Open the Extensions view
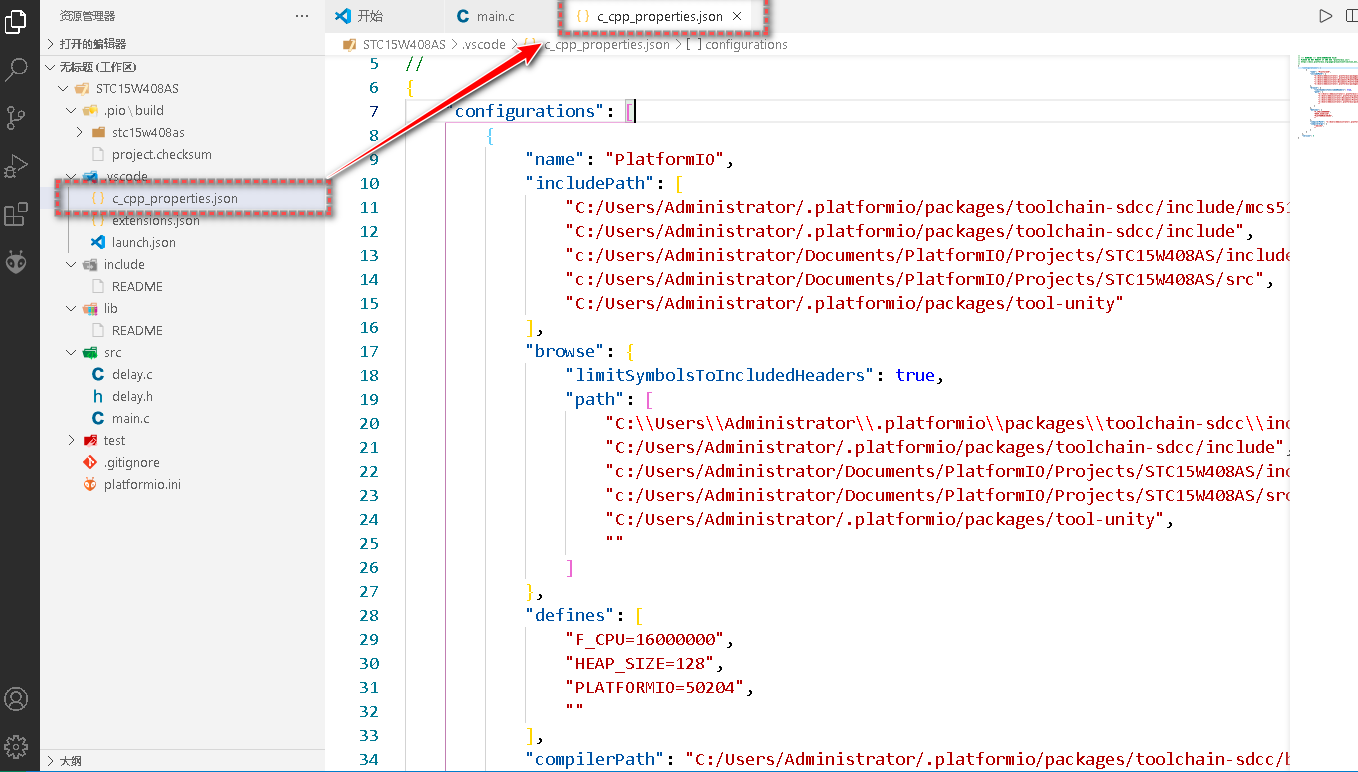 click(16, 214)
